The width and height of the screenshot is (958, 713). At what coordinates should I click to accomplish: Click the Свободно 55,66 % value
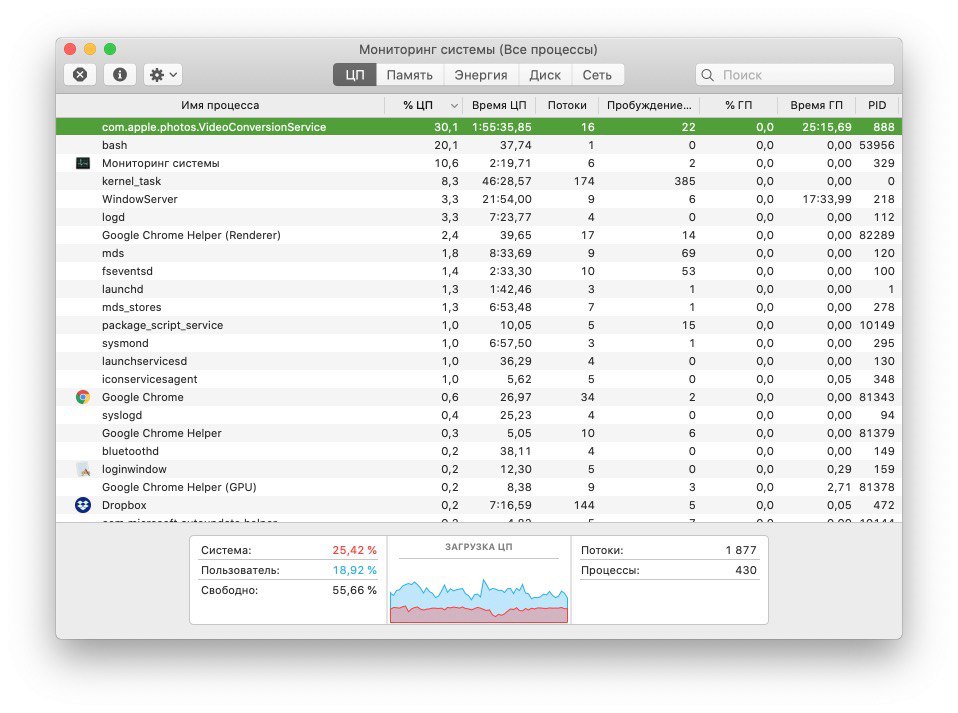pos(354,590)
